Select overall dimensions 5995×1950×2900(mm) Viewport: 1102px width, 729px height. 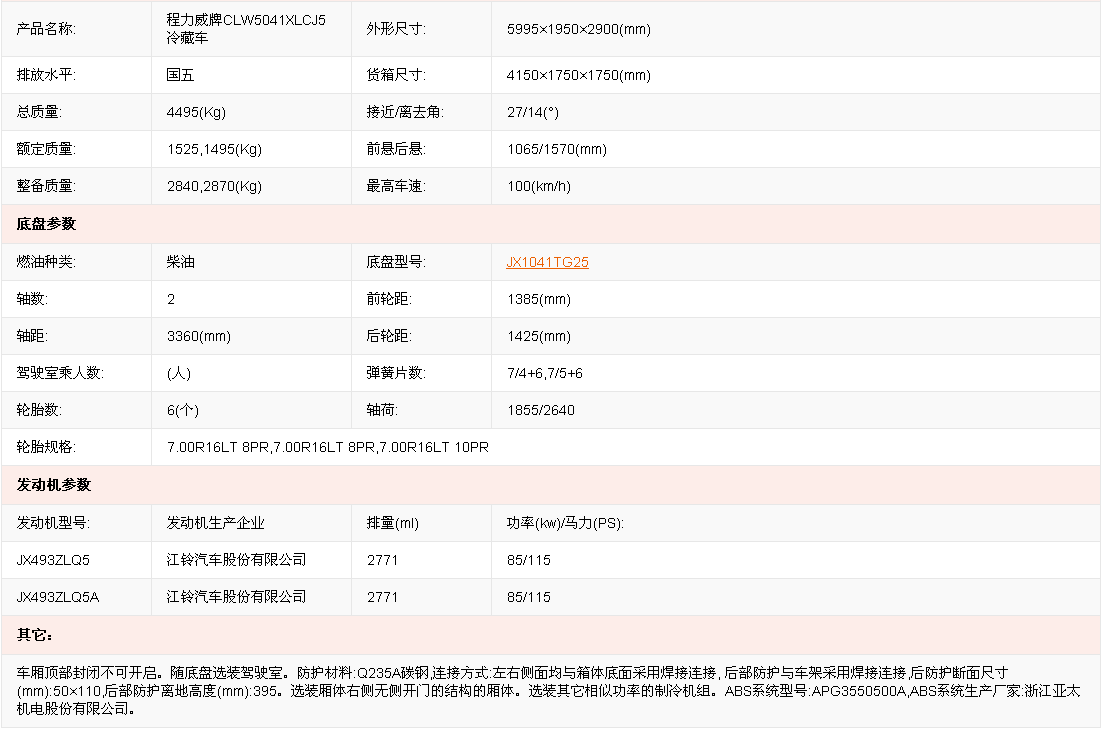tap(578, 29)
